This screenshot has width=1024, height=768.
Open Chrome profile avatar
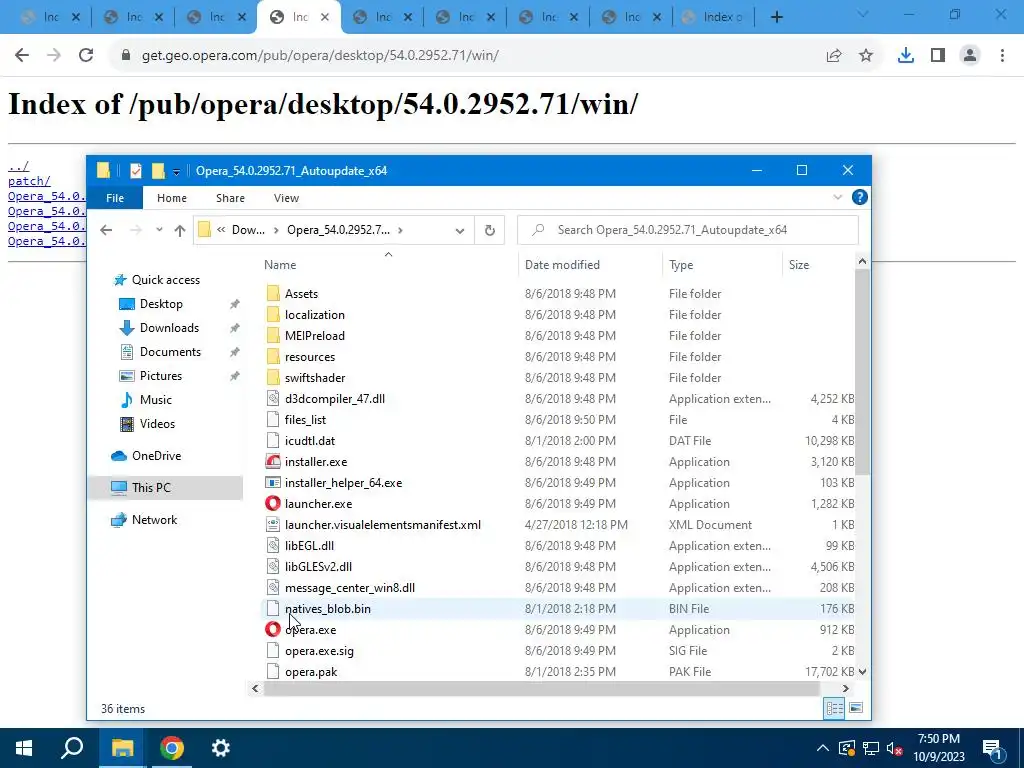tap(970, 56)
